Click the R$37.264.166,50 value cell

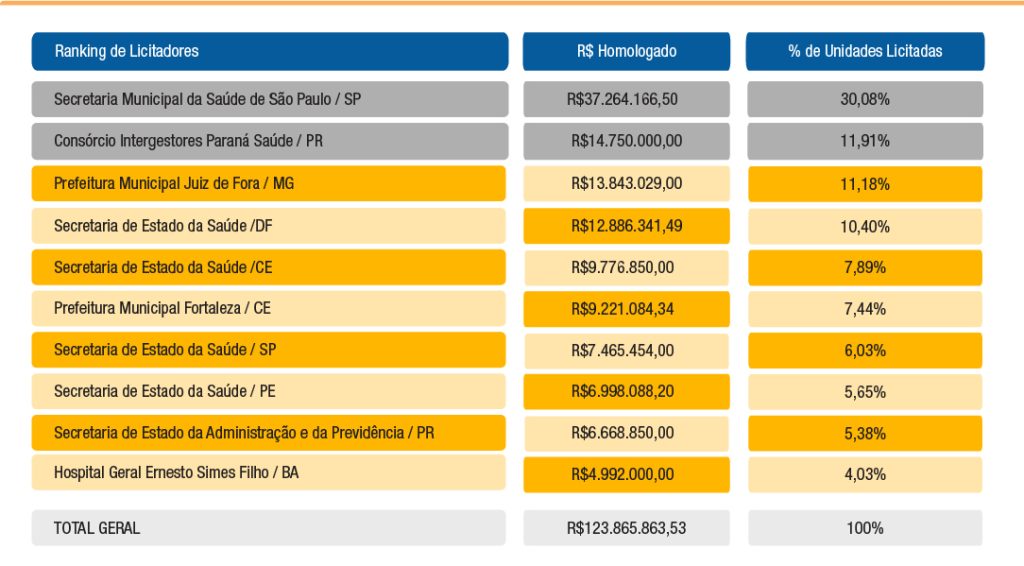click(x=626, y=99)
